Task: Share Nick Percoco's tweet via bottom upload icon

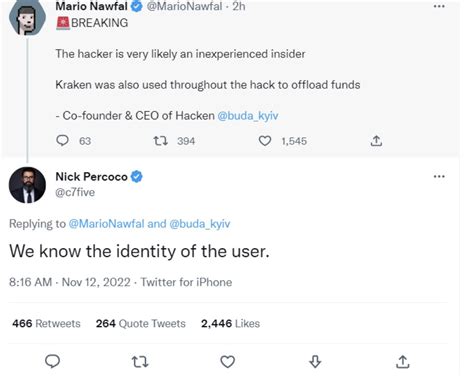Action: [x=403, y=362]
